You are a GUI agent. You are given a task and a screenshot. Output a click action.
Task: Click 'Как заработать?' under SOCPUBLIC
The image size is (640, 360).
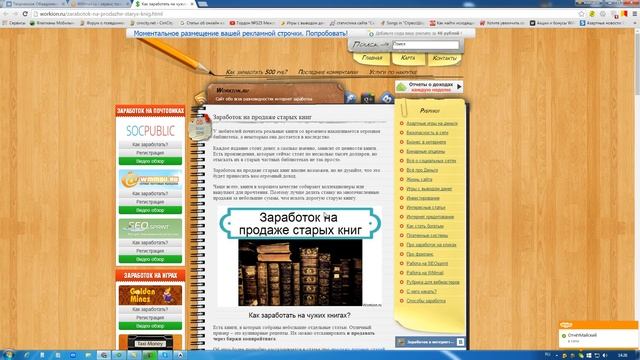[150, 144]
